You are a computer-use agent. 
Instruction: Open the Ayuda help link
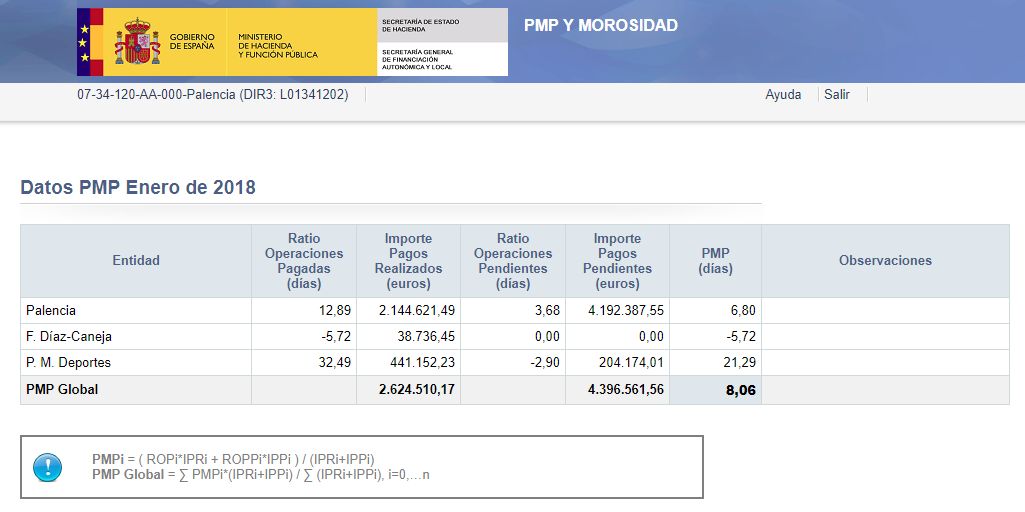783,94
